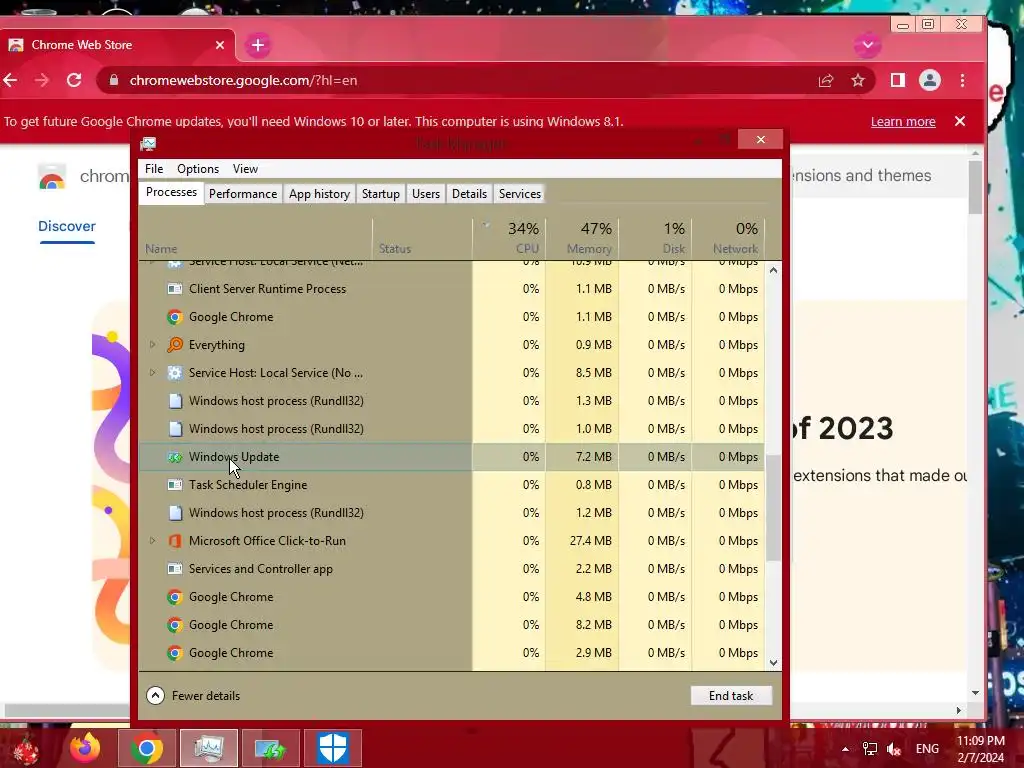Screen dimensions: 1024x768
Task: Click the End task button
Action: tap(731, 696)
